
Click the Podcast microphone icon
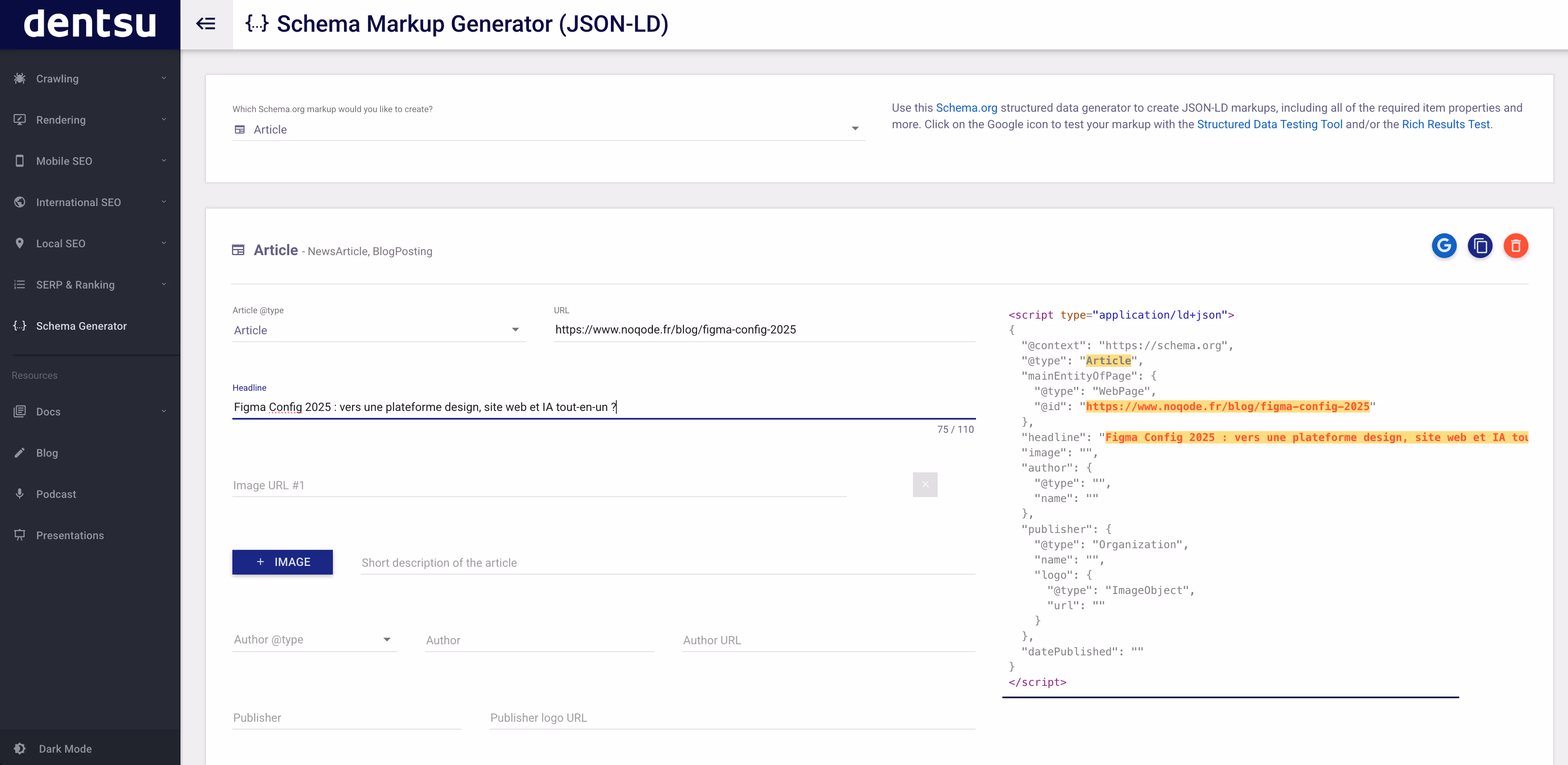pos(19,493)
